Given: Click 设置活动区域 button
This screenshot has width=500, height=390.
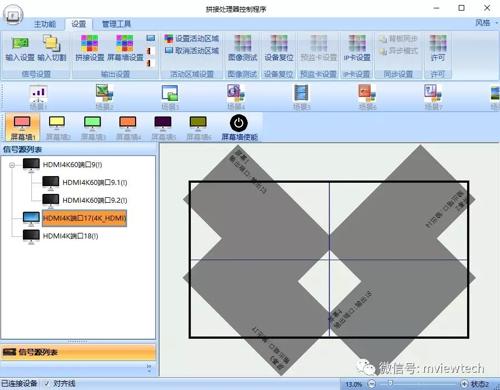Looking at the screenshot, I should click(192, 39).
